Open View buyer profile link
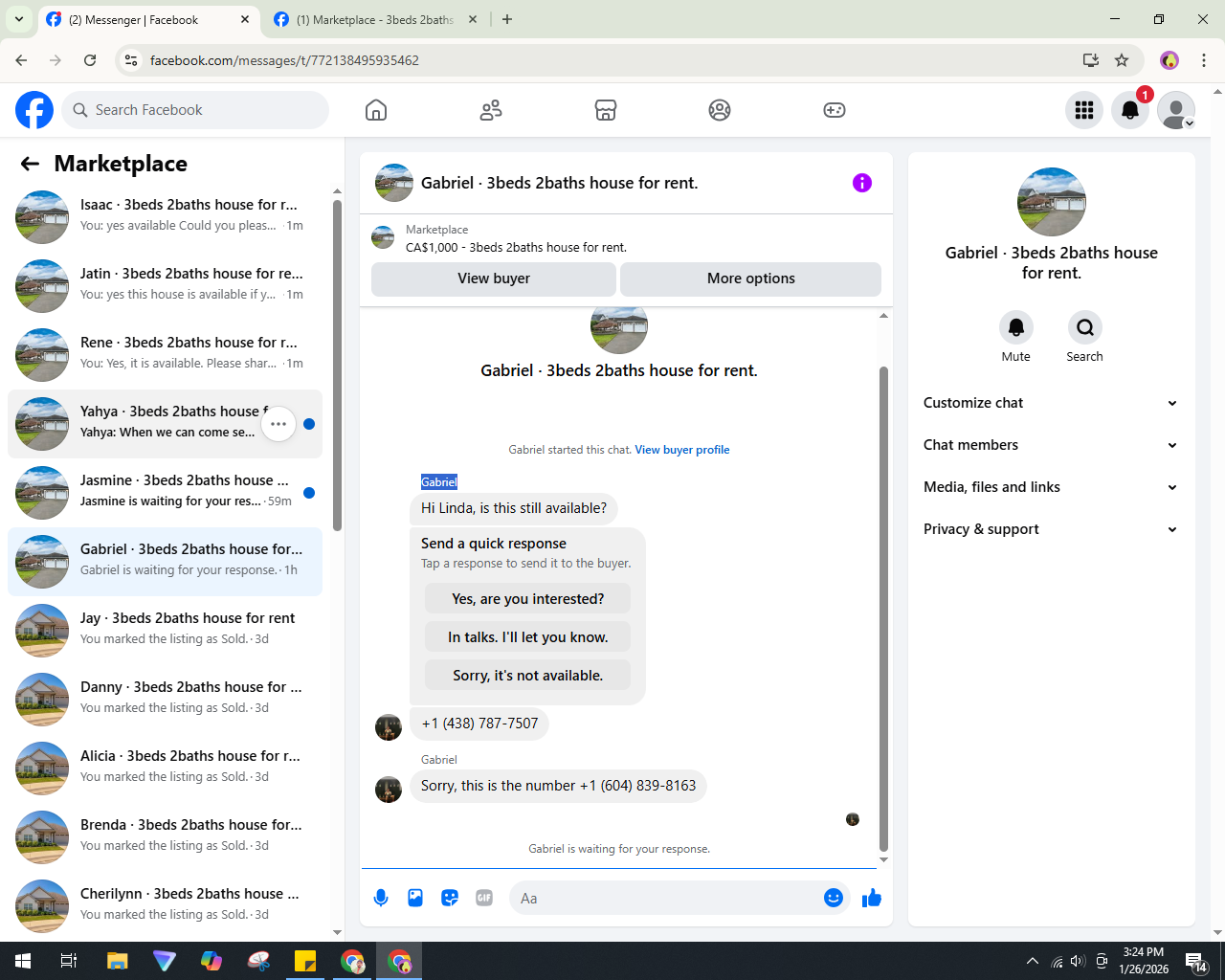 [x=682, y=450]
